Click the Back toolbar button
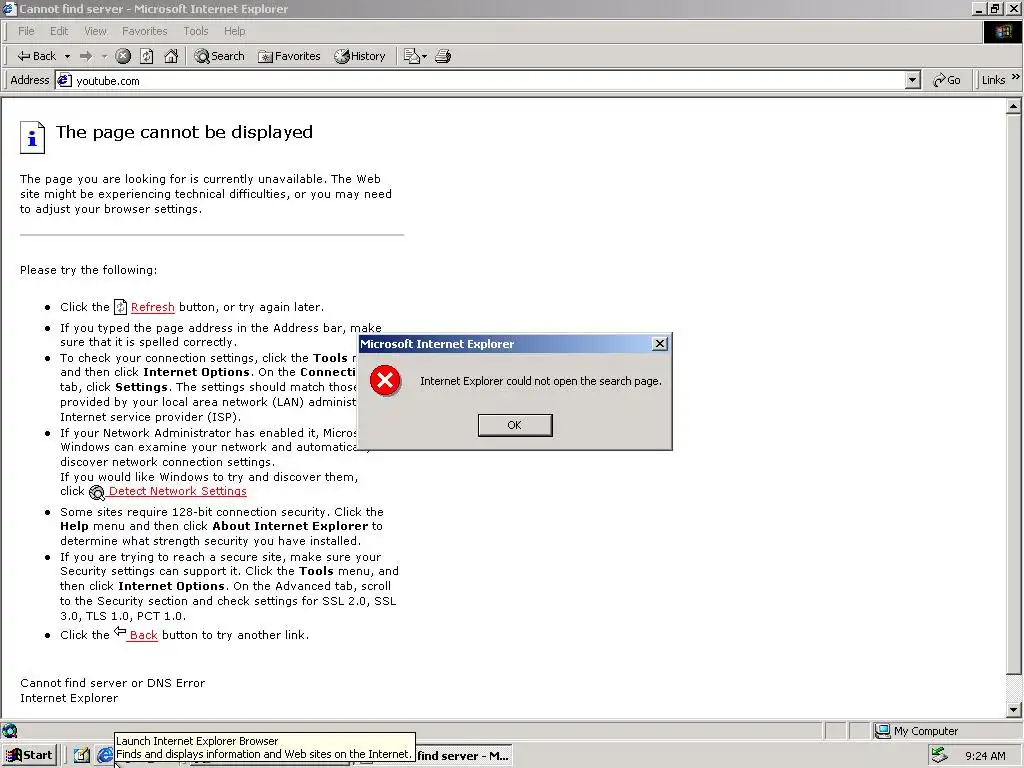Viewport: 1024px width, 768px height. (37, 56)
